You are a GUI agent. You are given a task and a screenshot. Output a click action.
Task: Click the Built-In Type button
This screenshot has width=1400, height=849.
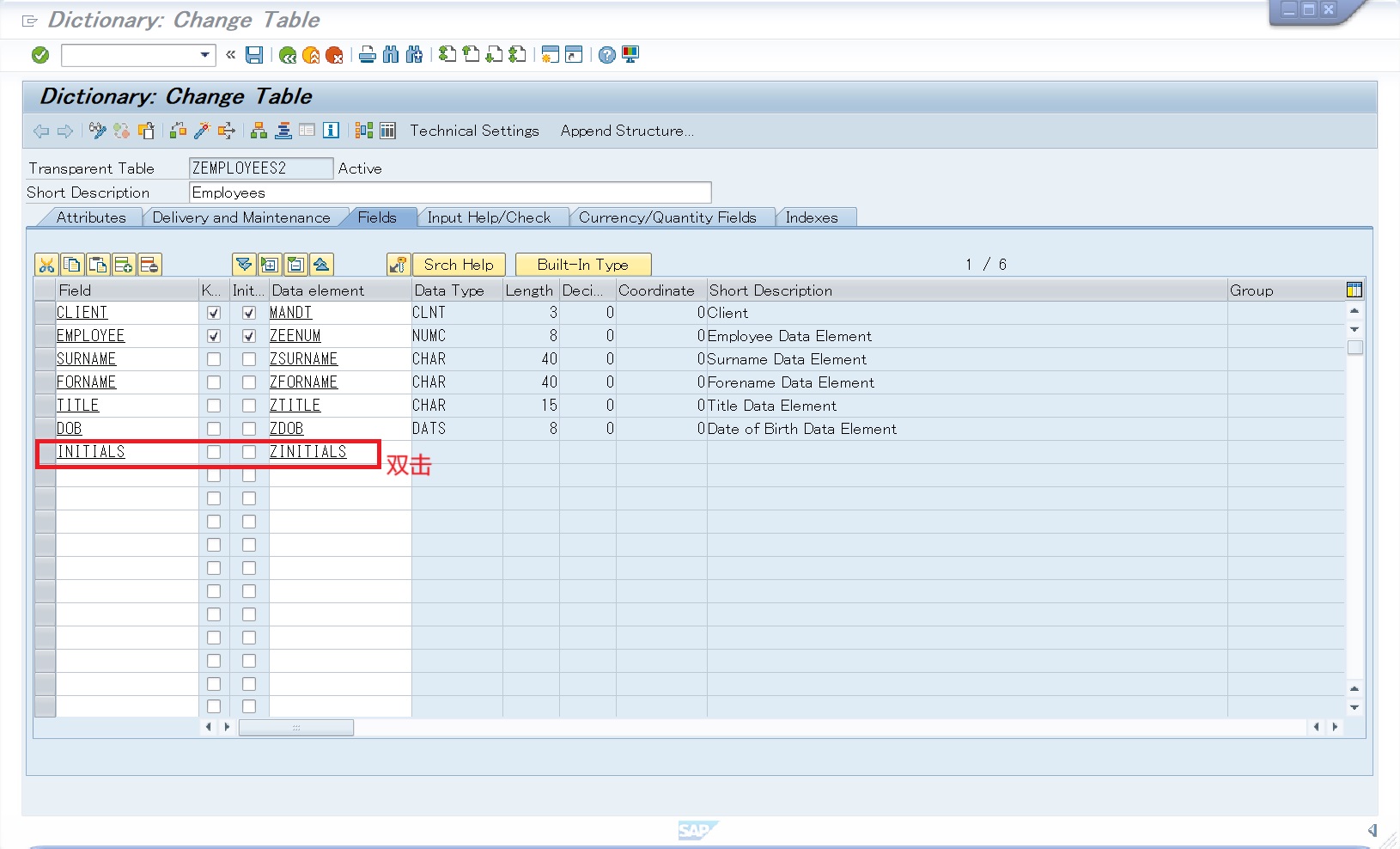tap(582, 265)
